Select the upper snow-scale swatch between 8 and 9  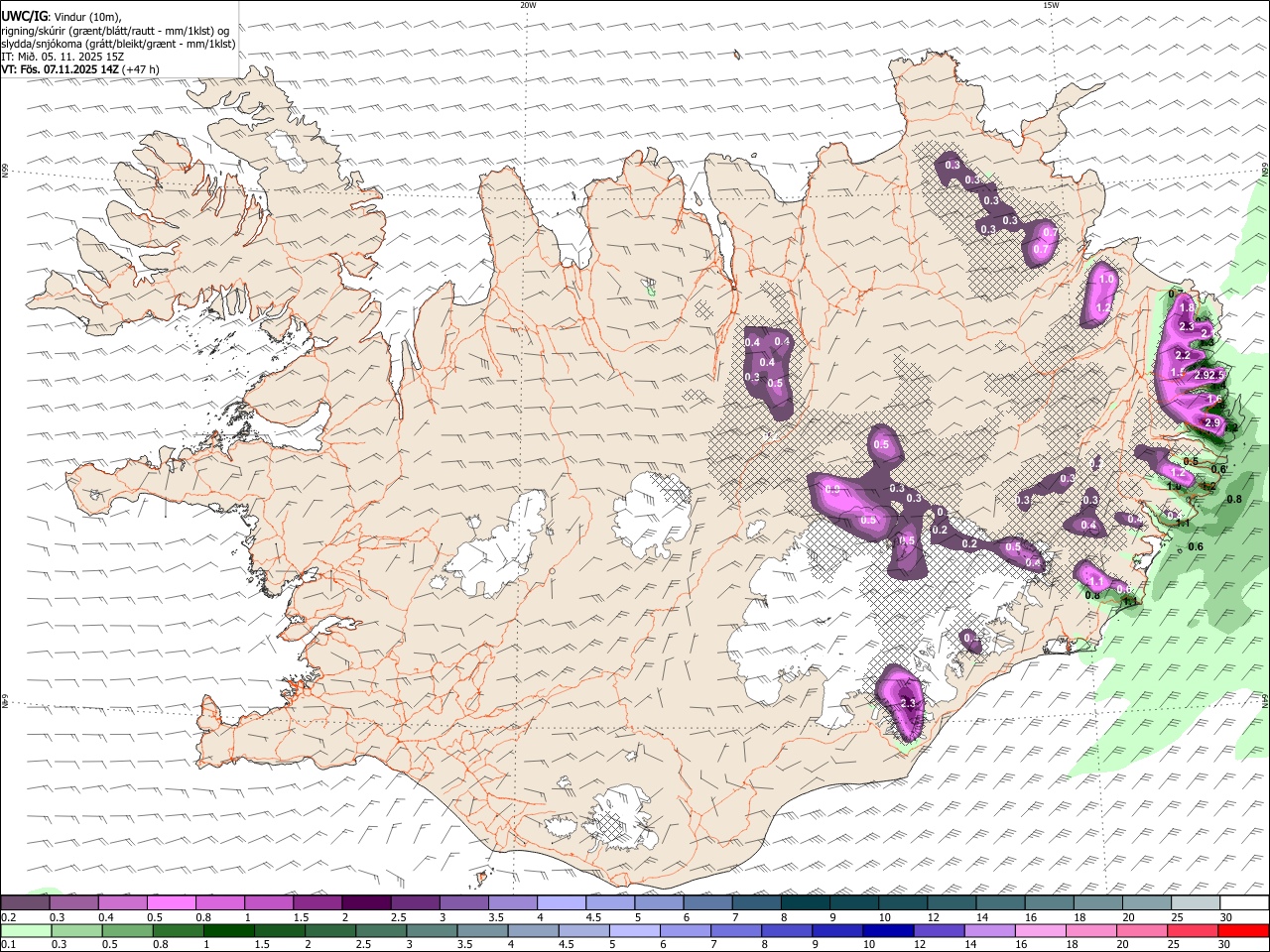(x=805, y=902)
